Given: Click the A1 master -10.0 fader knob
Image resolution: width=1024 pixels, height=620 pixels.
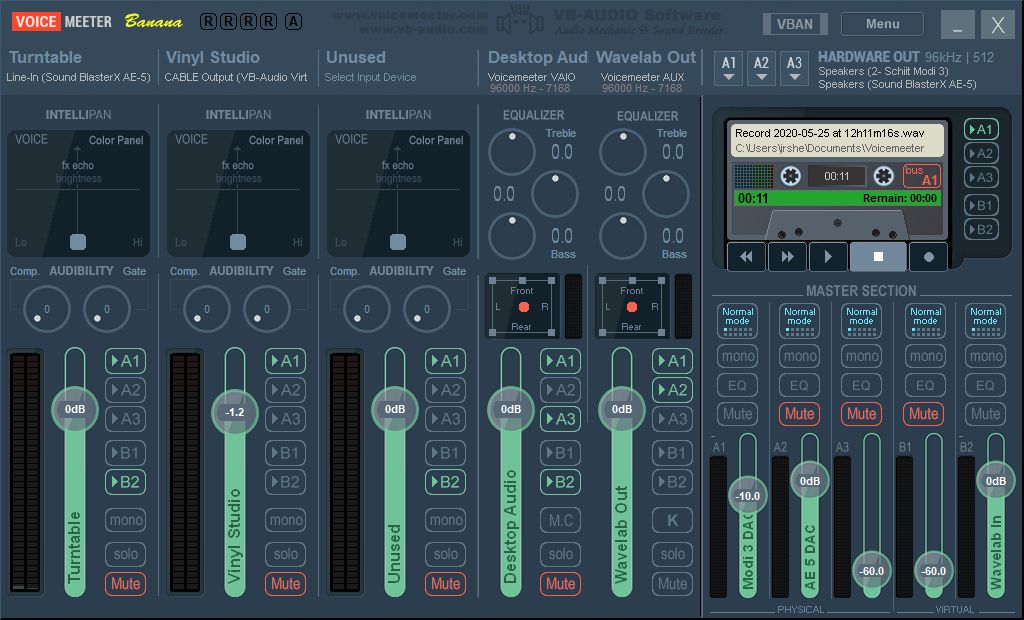Looking at the screenshot, I should (748, 496).
